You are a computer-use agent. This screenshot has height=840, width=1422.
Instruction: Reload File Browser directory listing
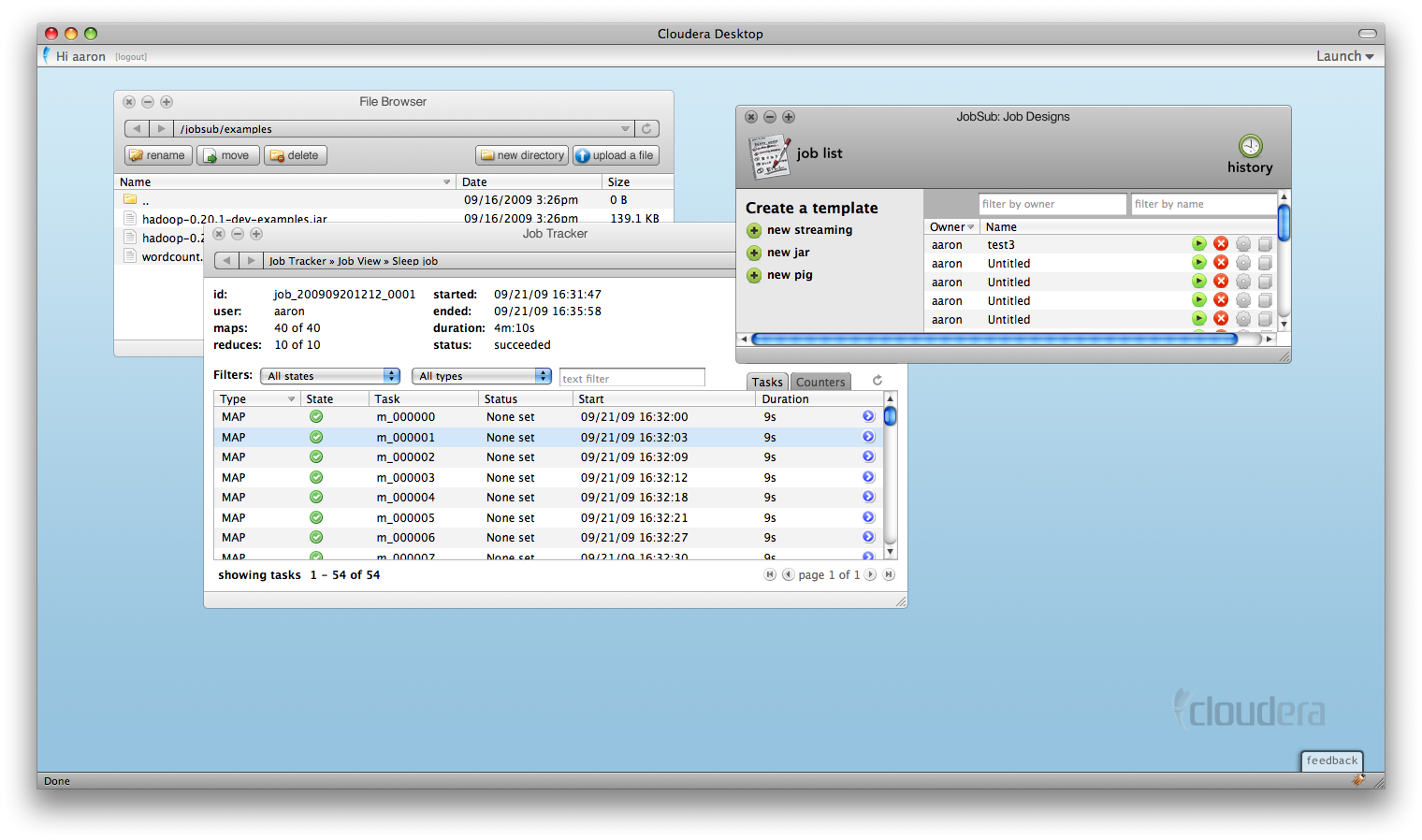tap(646, 129)
